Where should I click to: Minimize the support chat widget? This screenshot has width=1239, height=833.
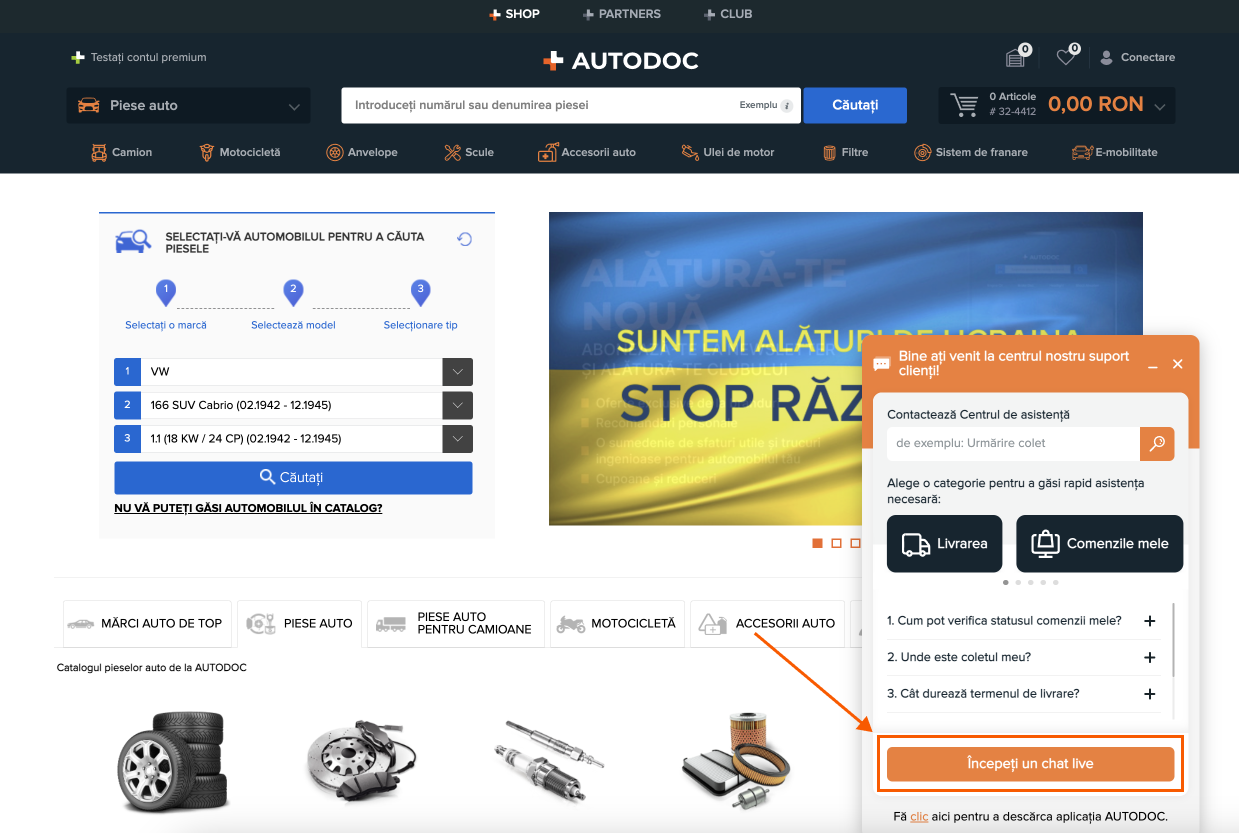(x=1152, y=365)
